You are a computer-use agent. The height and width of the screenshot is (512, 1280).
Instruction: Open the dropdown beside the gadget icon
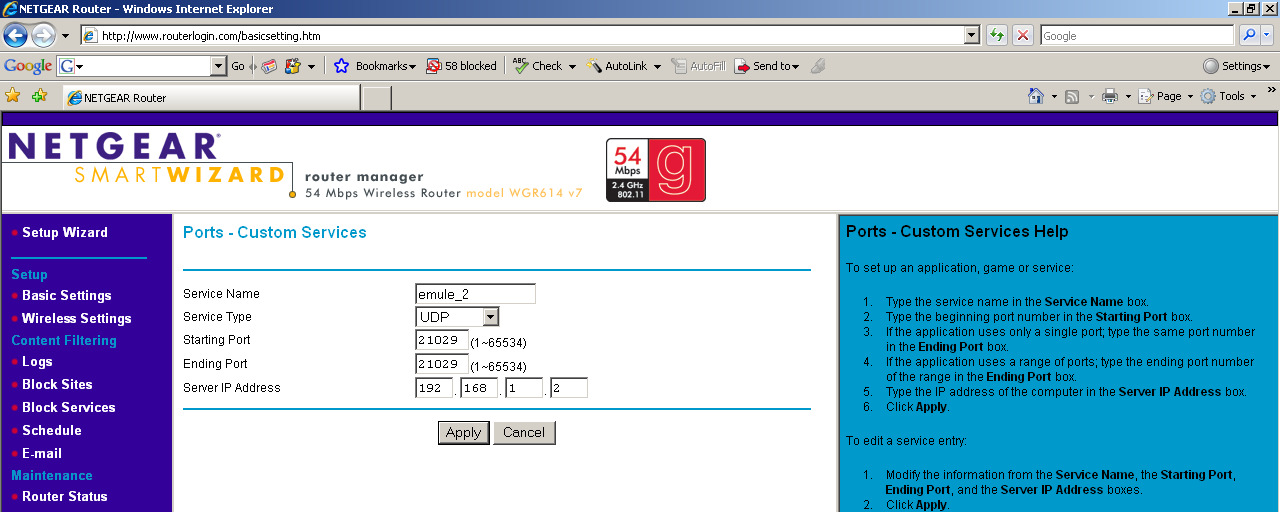click(x=311, y=66)
